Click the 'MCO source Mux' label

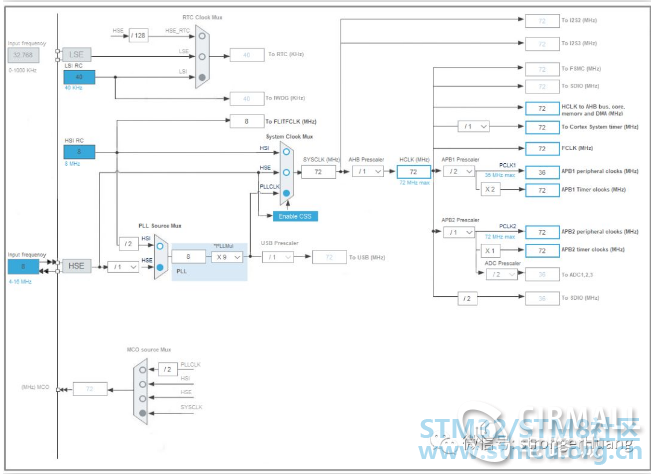coord(149,349)
